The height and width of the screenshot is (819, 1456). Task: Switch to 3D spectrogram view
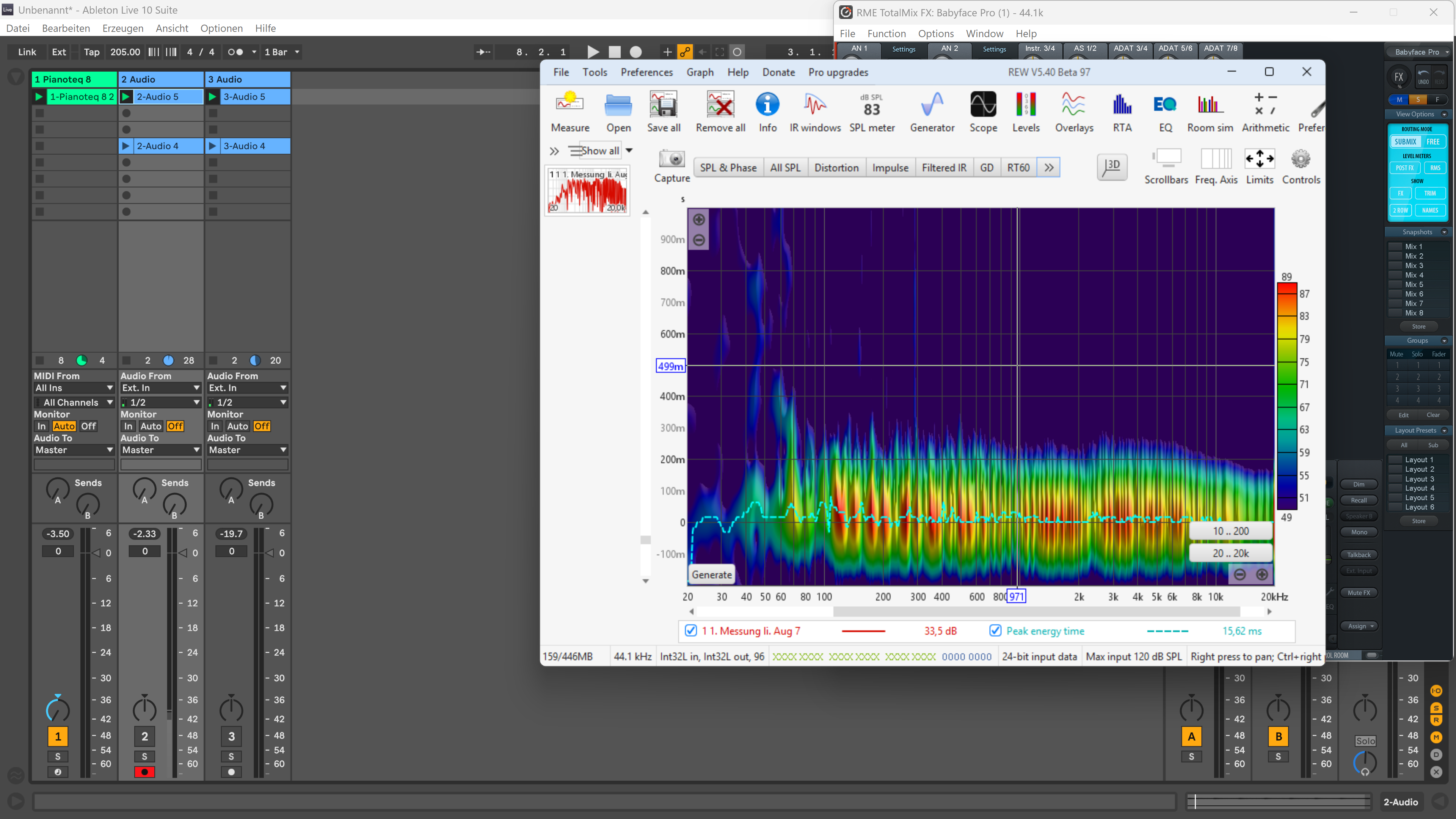pyautogui.click(x=1112, y=167)
